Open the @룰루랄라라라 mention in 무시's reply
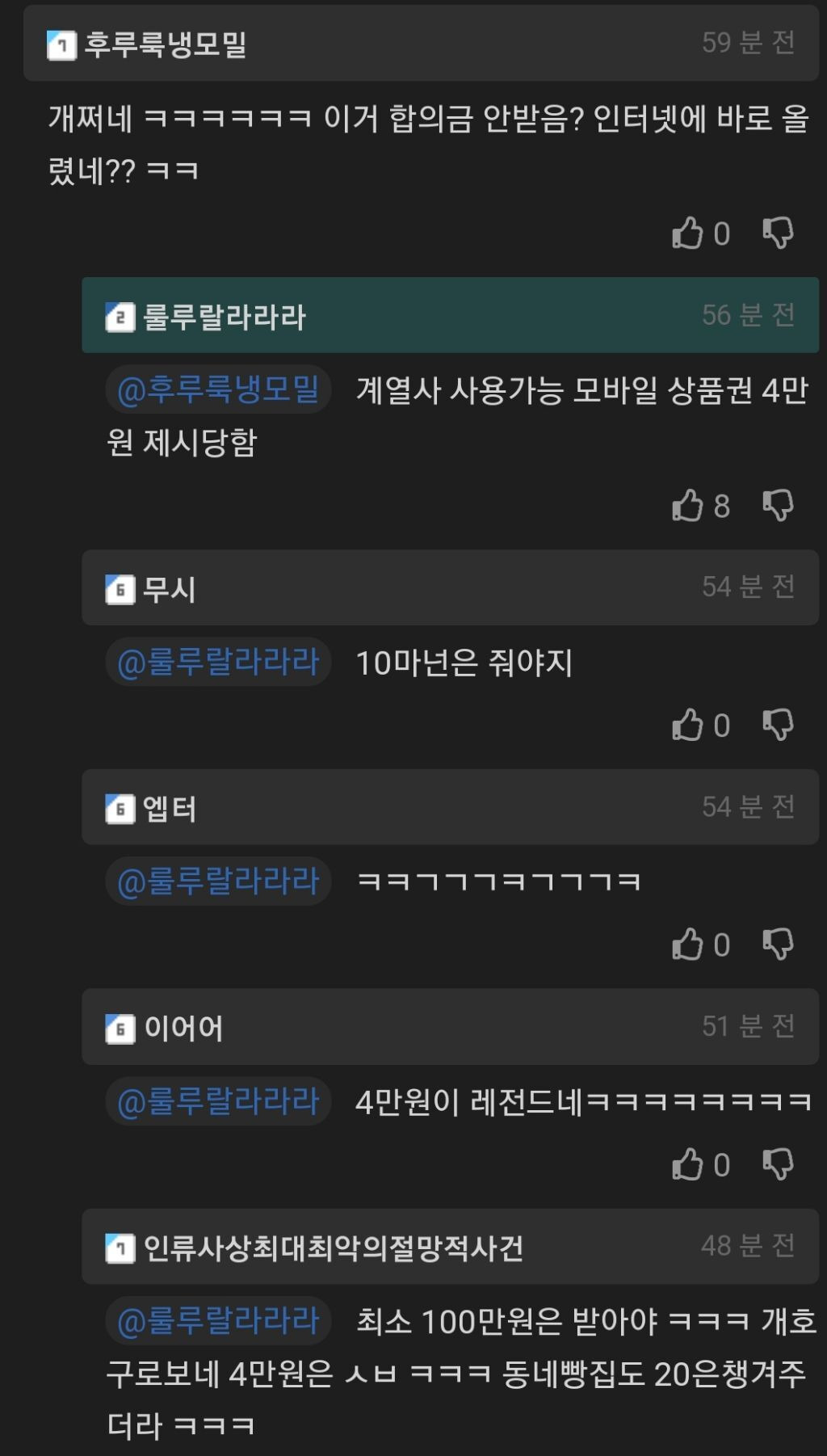Image resolution: width=827 pixels, height=1456 pixels. pos(218,663)
